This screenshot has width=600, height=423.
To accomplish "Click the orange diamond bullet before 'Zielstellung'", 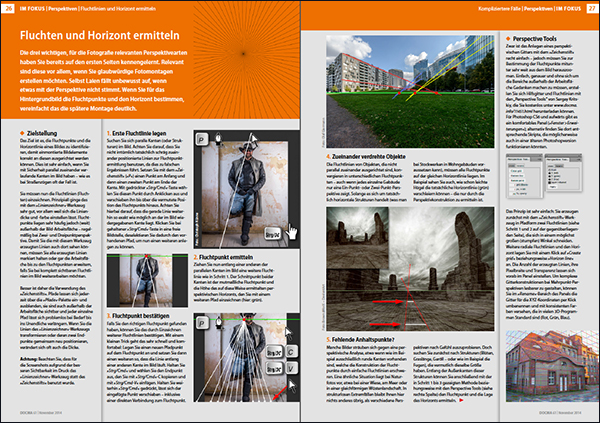I will click(22, 133).
